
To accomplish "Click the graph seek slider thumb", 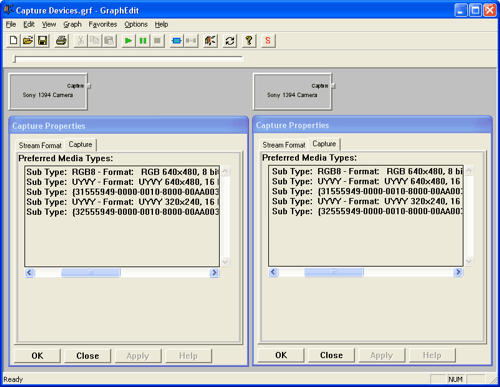I will 14,59.
